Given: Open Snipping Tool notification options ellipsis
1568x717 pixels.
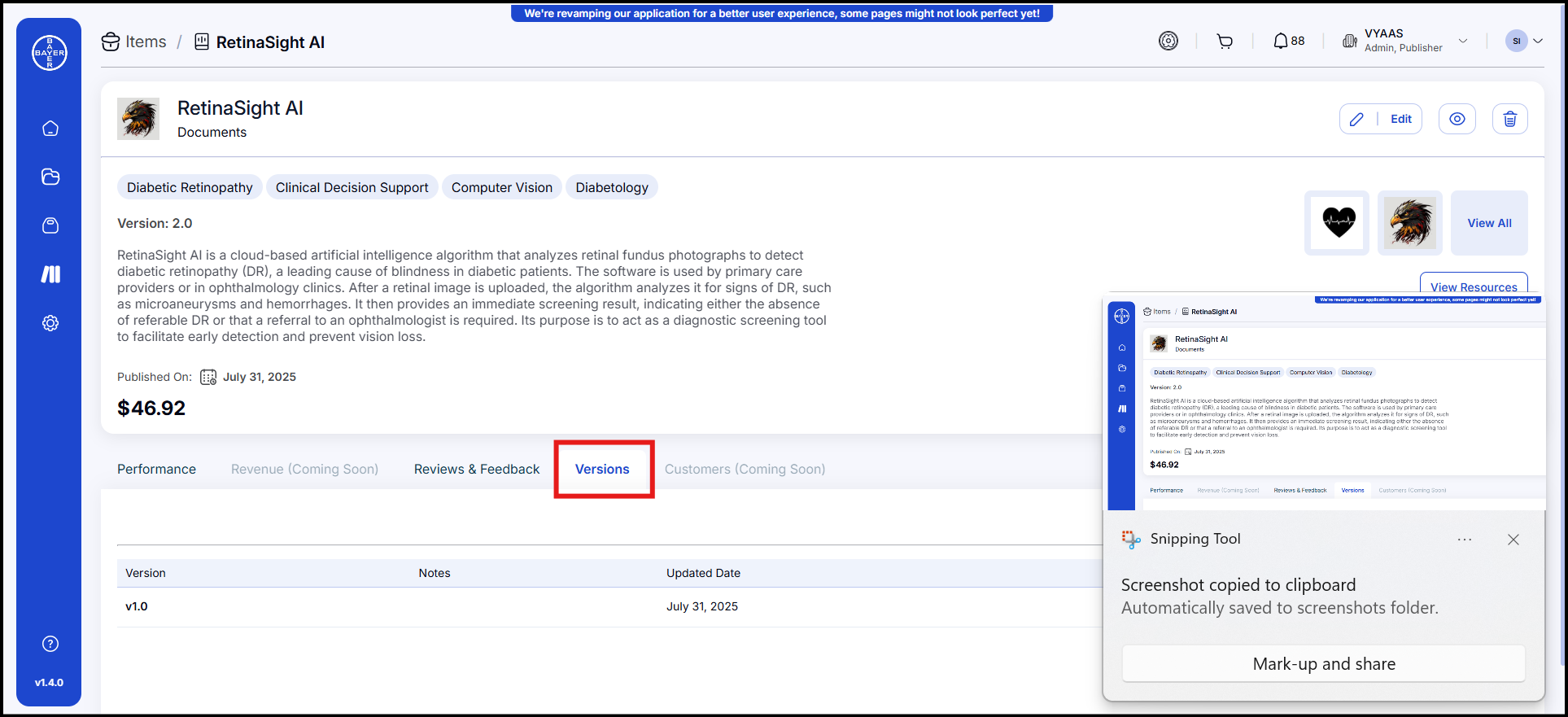Looking at the screenshot, I should pyautogui.click(x=1465, y=540).
